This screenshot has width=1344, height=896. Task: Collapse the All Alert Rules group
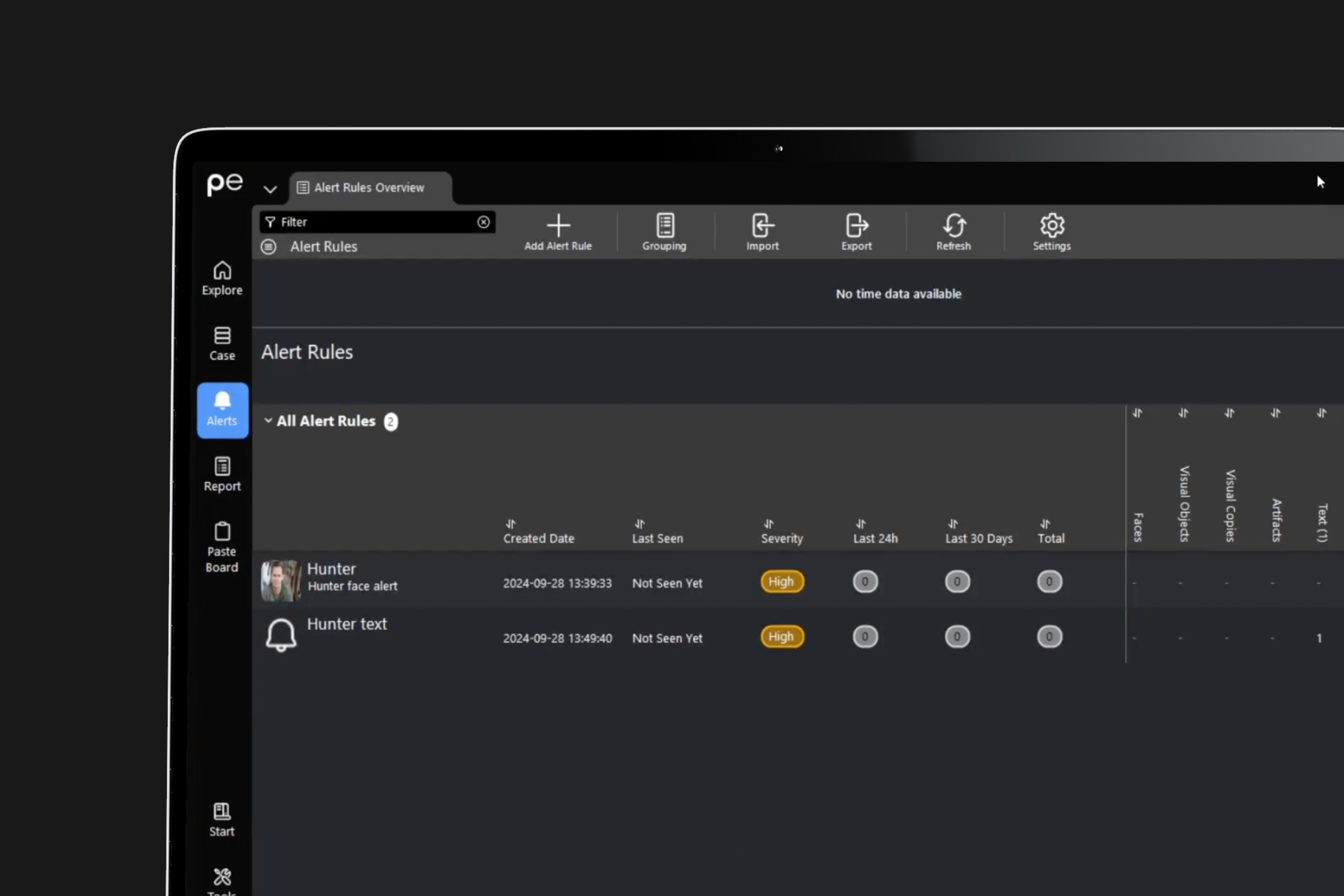pos(268,421)
